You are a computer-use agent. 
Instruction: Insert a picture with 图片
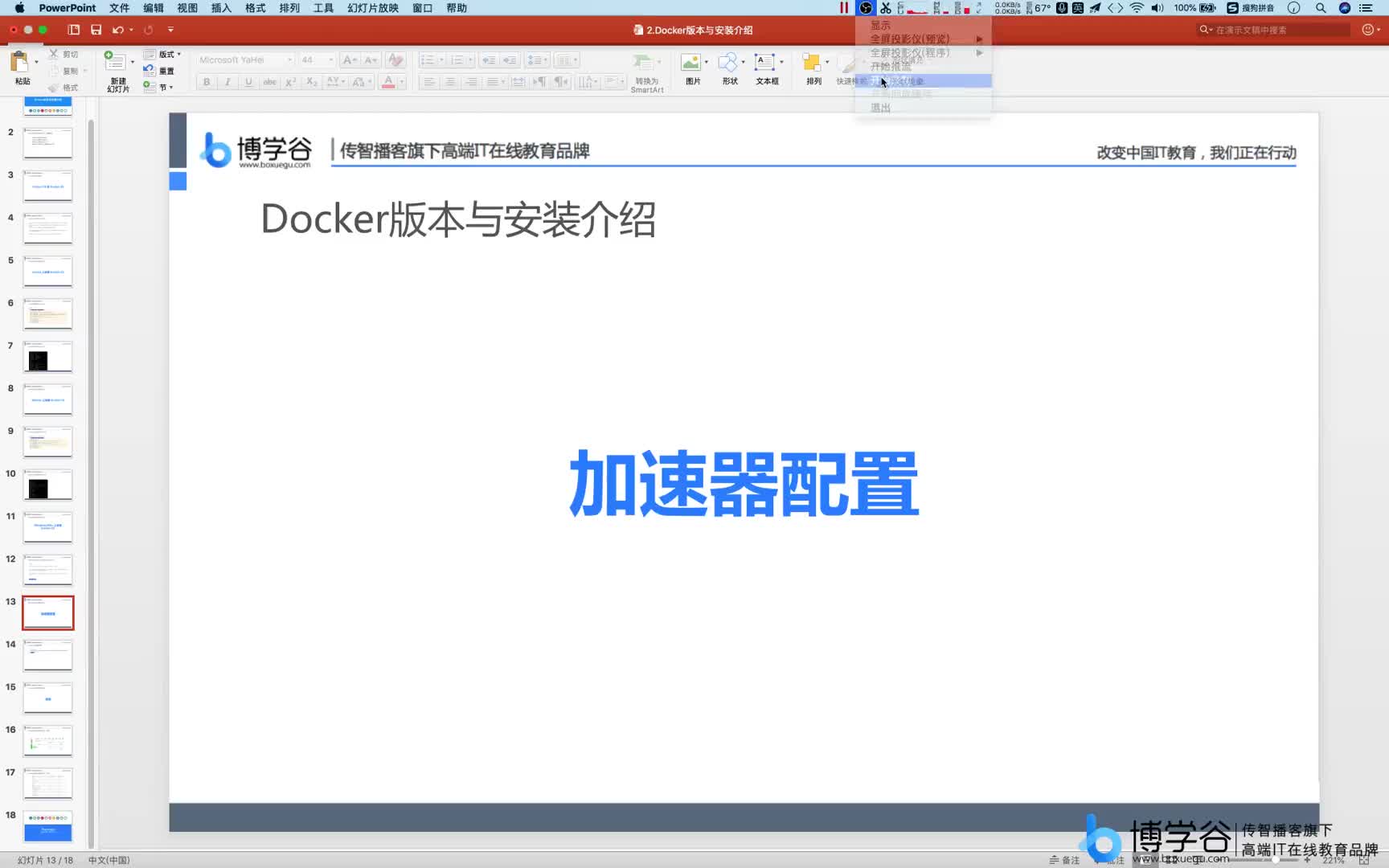pos(693,69)
